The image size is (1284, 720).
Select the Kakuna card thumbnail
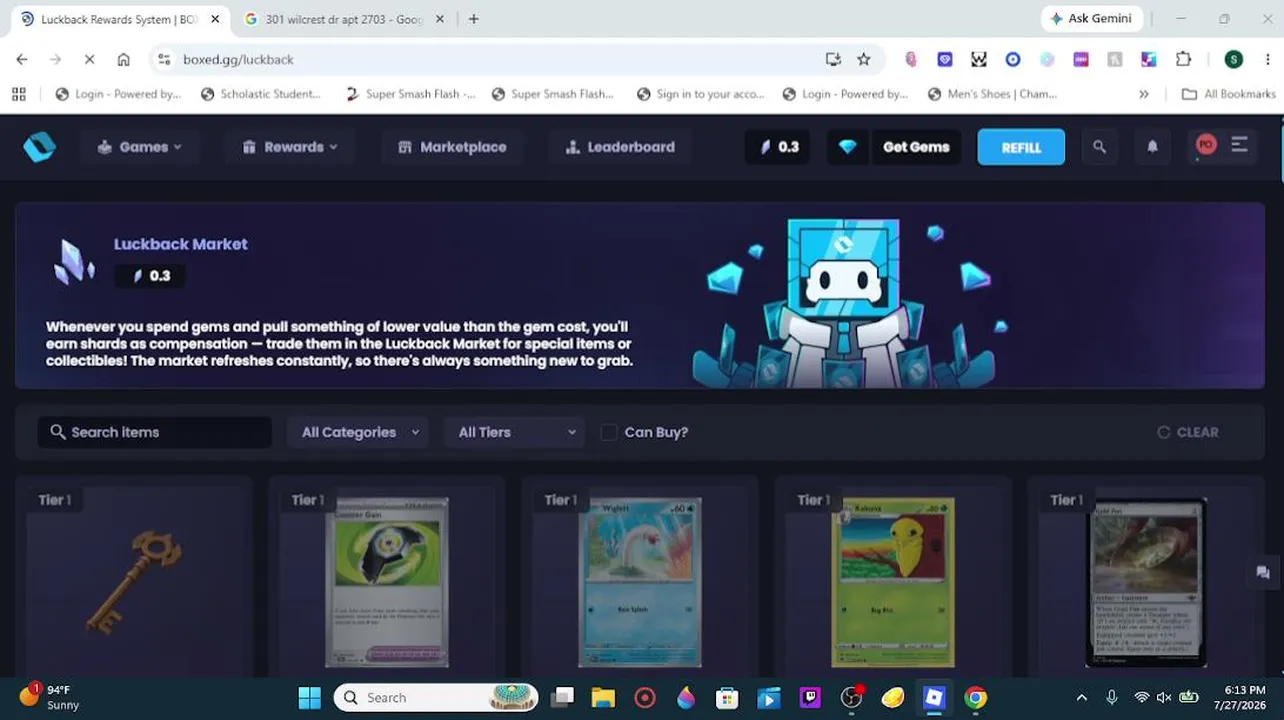[893, 582]
